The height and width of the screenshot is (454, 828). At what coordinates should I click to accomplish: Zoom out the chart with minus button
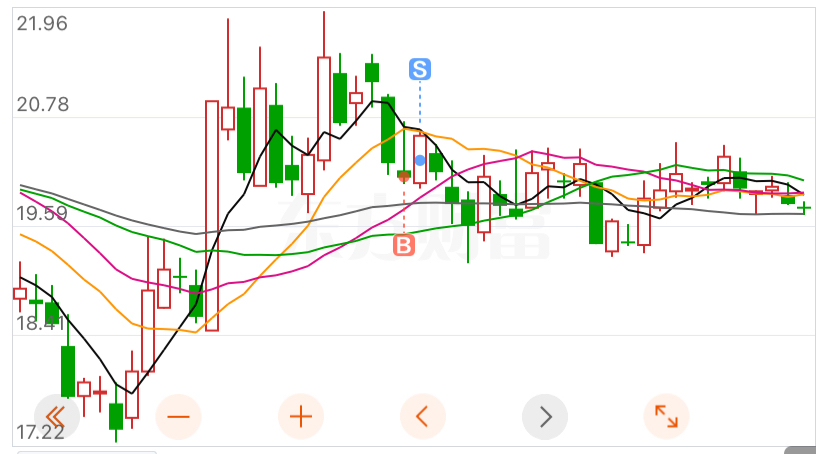(178, 417)
